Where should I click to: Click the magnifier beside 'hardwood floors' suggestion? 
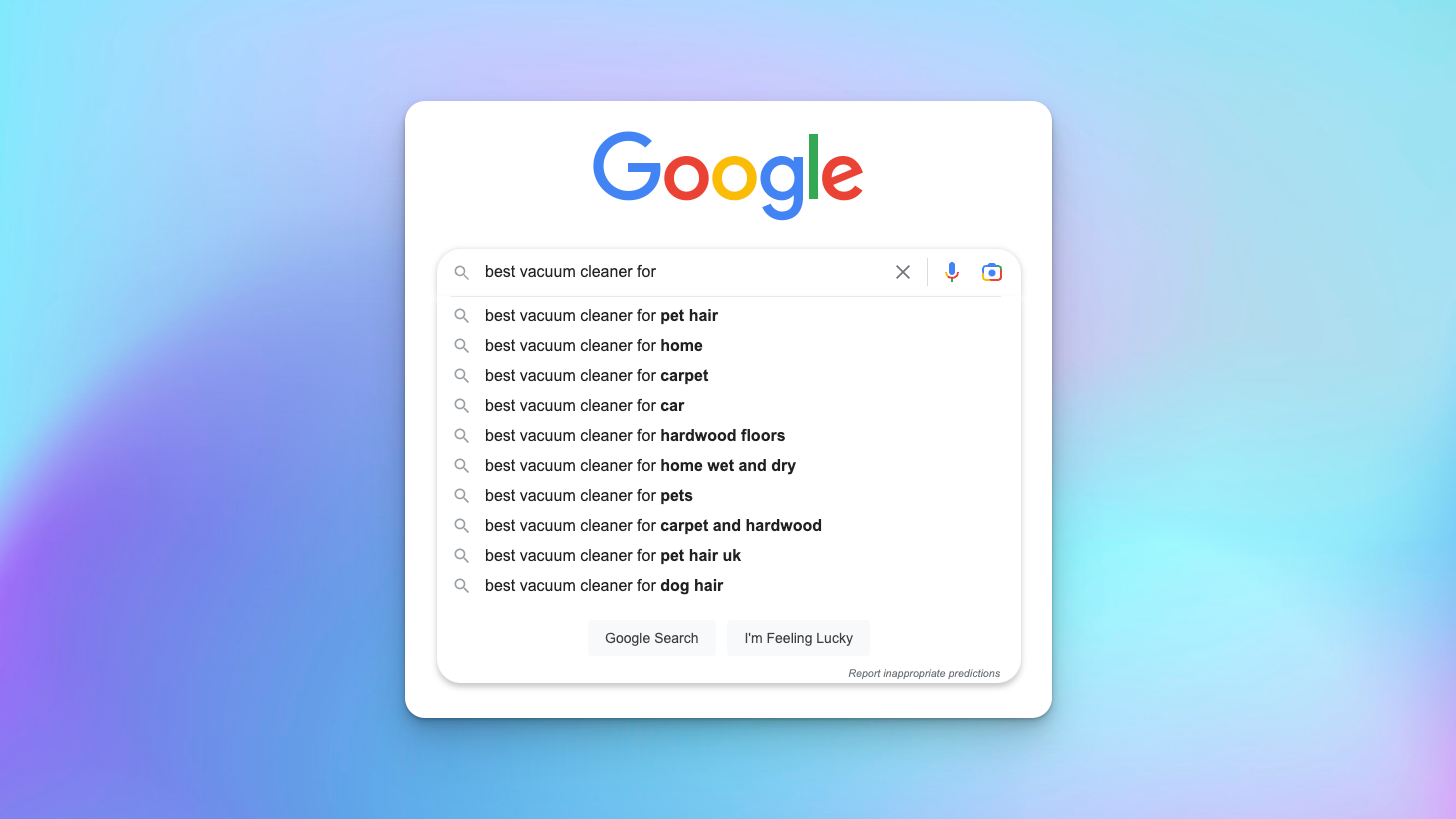click(462, 435)
